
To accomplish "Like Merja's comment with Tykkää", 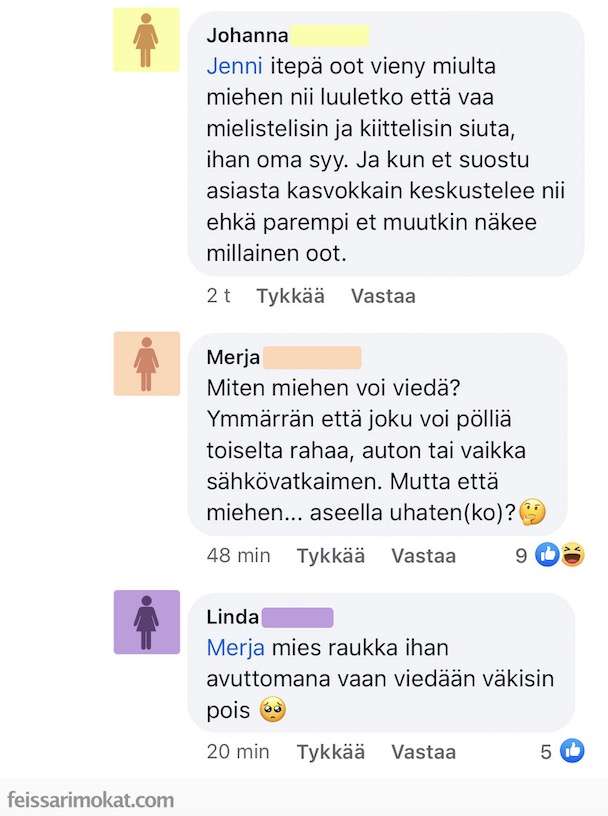I will tap(330, 556).
